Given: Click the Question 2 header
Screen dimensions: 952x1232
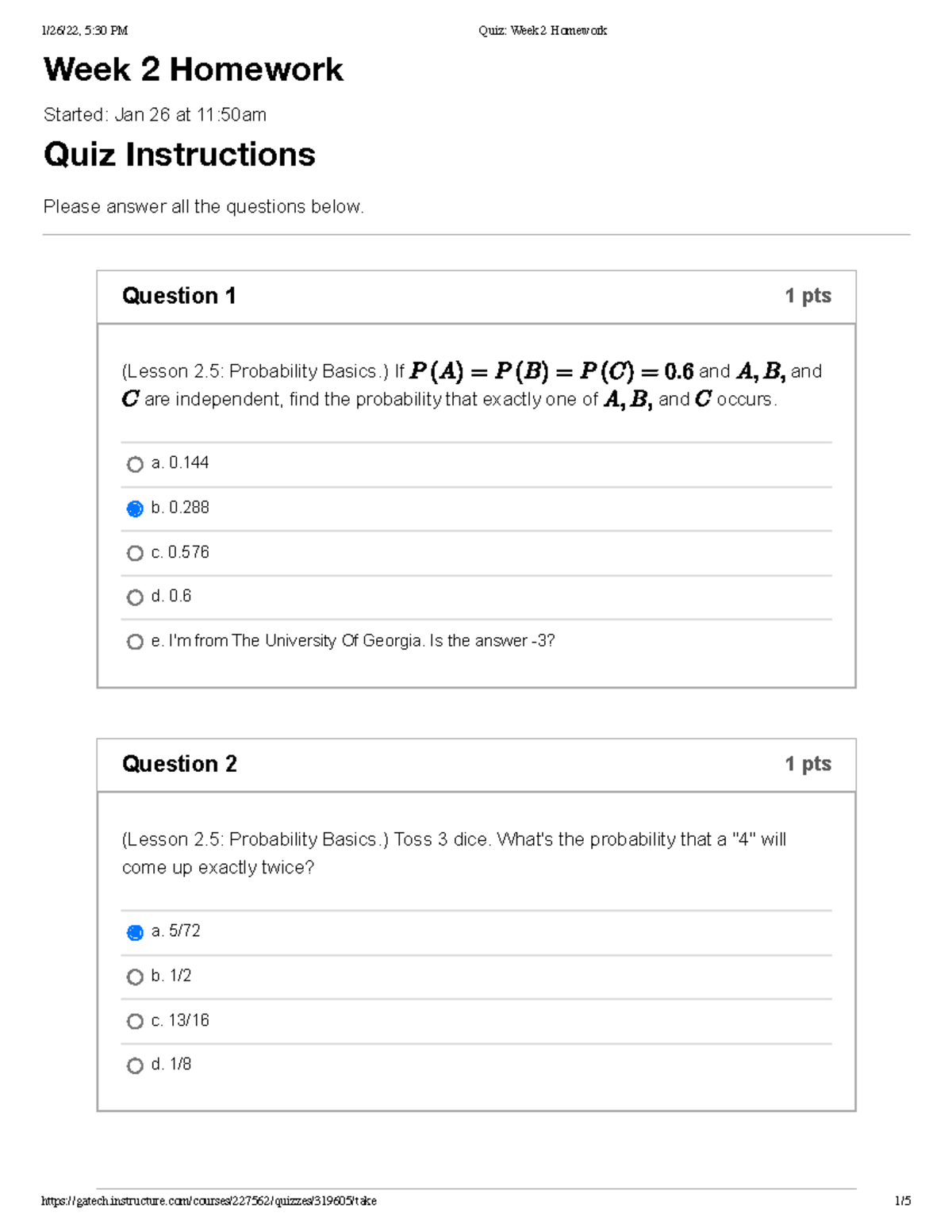Looking at the screenshot, I should coord(179,764).
